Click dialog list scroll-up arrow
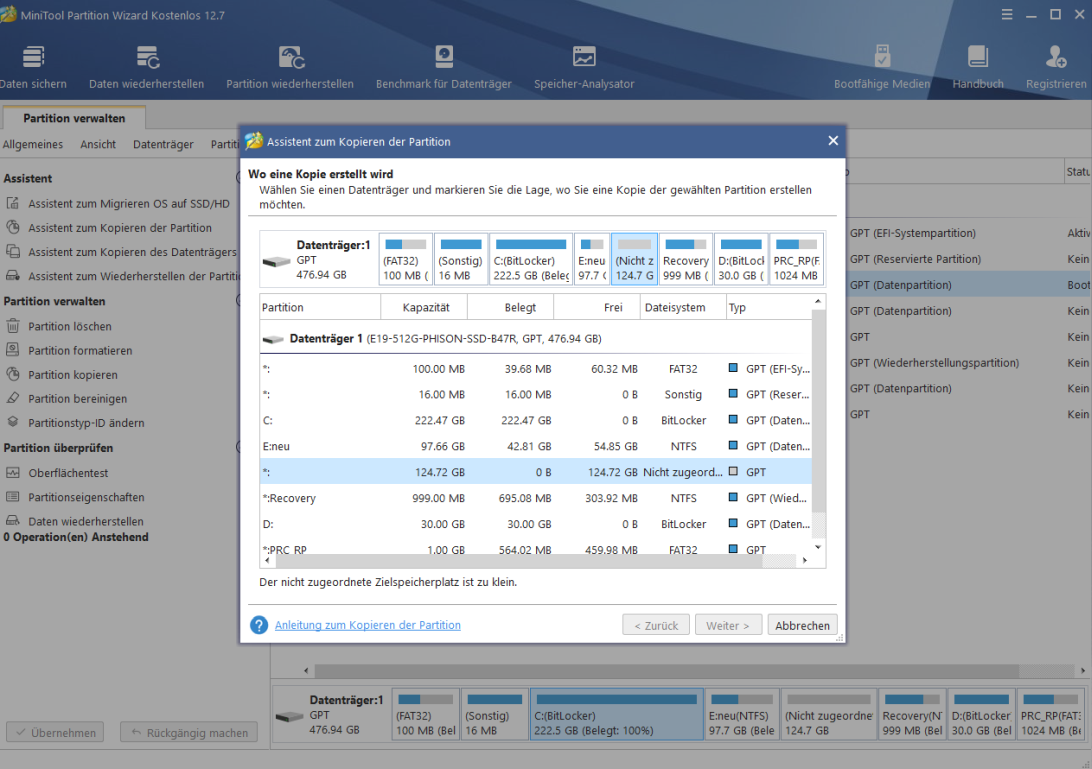Image resolution: width=1092 pixels, height=769 pixels. pos(818,302)
